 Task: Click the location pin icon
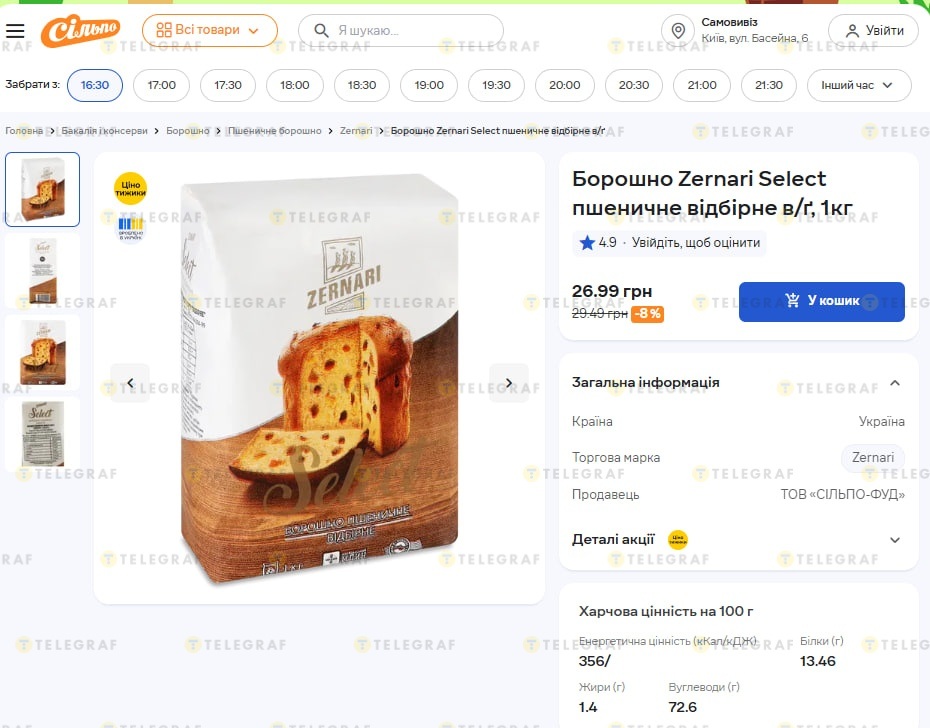678,30
